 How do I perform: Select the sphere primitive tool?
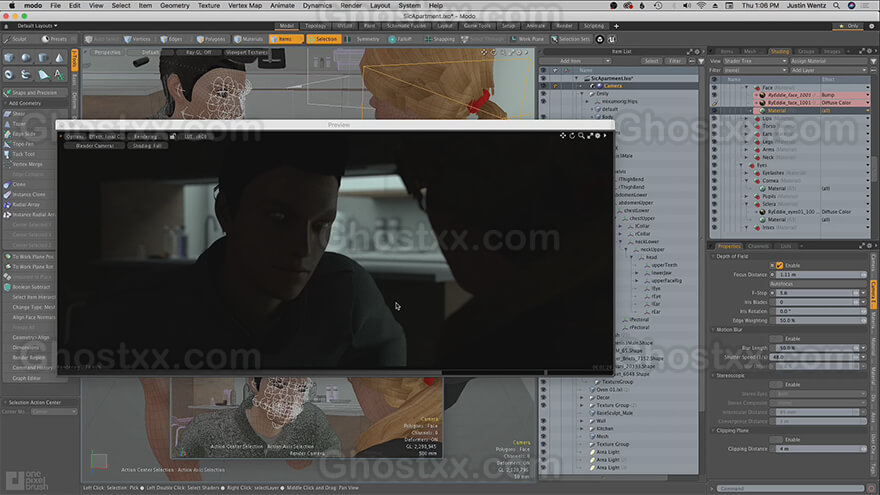[26, 58]
